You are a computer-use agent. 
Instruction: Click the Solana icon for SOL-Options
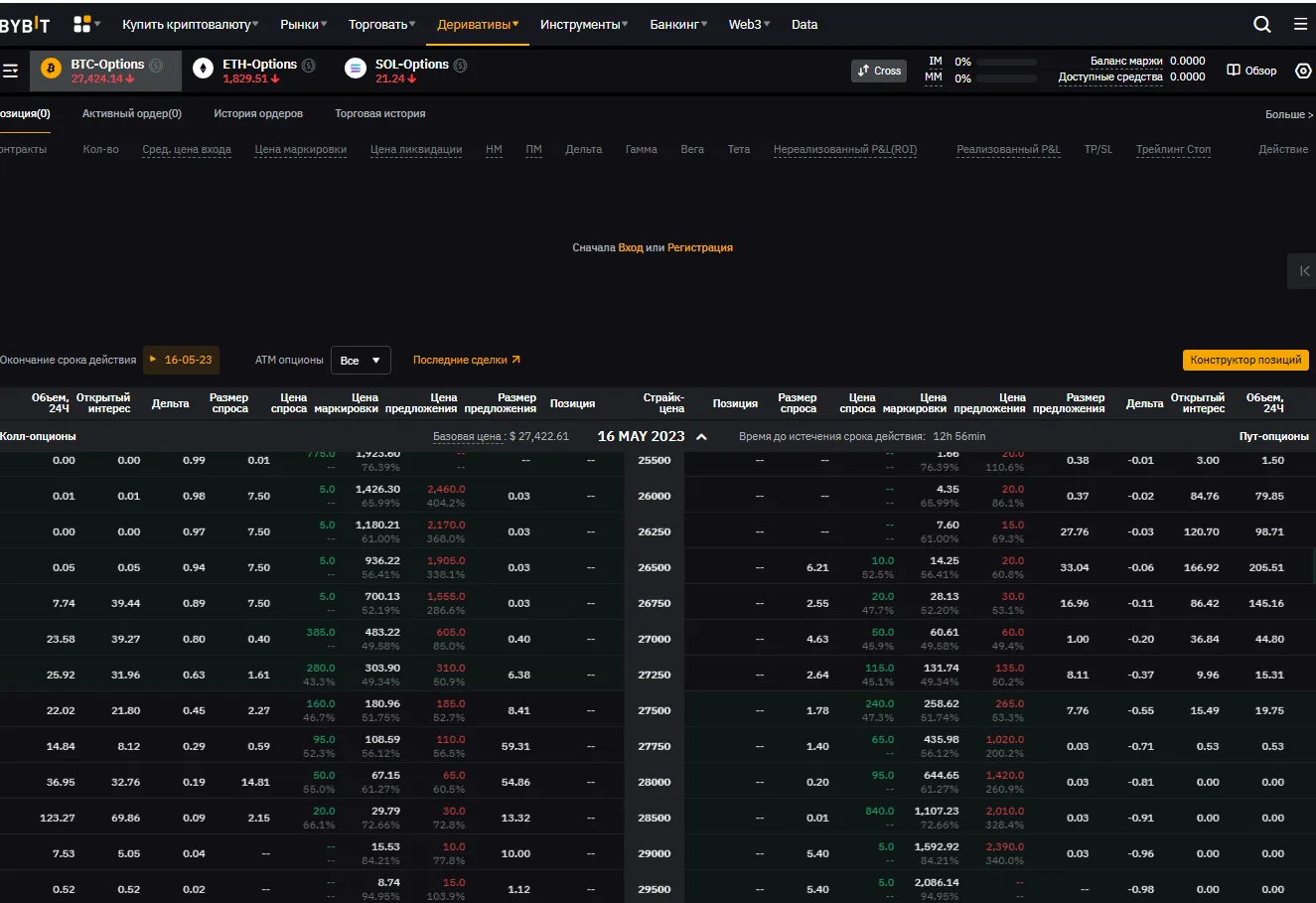355,68
